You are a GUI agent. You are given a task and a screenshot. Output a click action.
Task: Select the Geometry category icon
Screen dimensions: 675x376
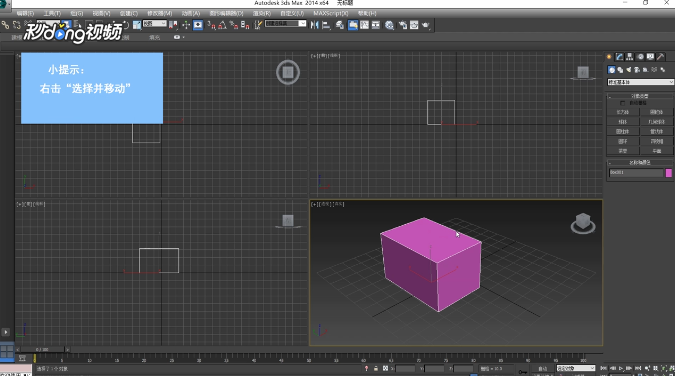point(612,69)
